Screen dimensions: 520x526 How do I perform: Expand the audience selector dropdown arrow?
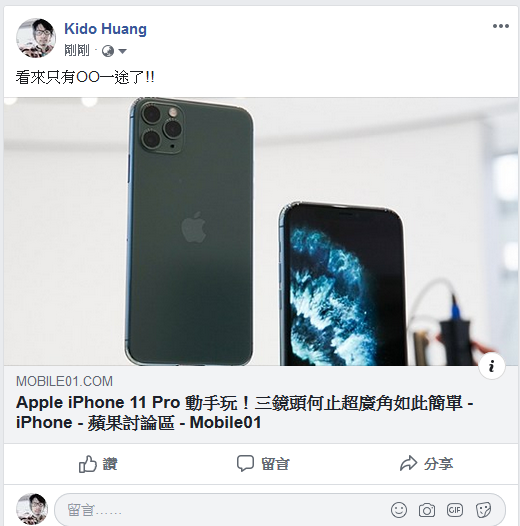pyautogui.click(x=122, y=51)
